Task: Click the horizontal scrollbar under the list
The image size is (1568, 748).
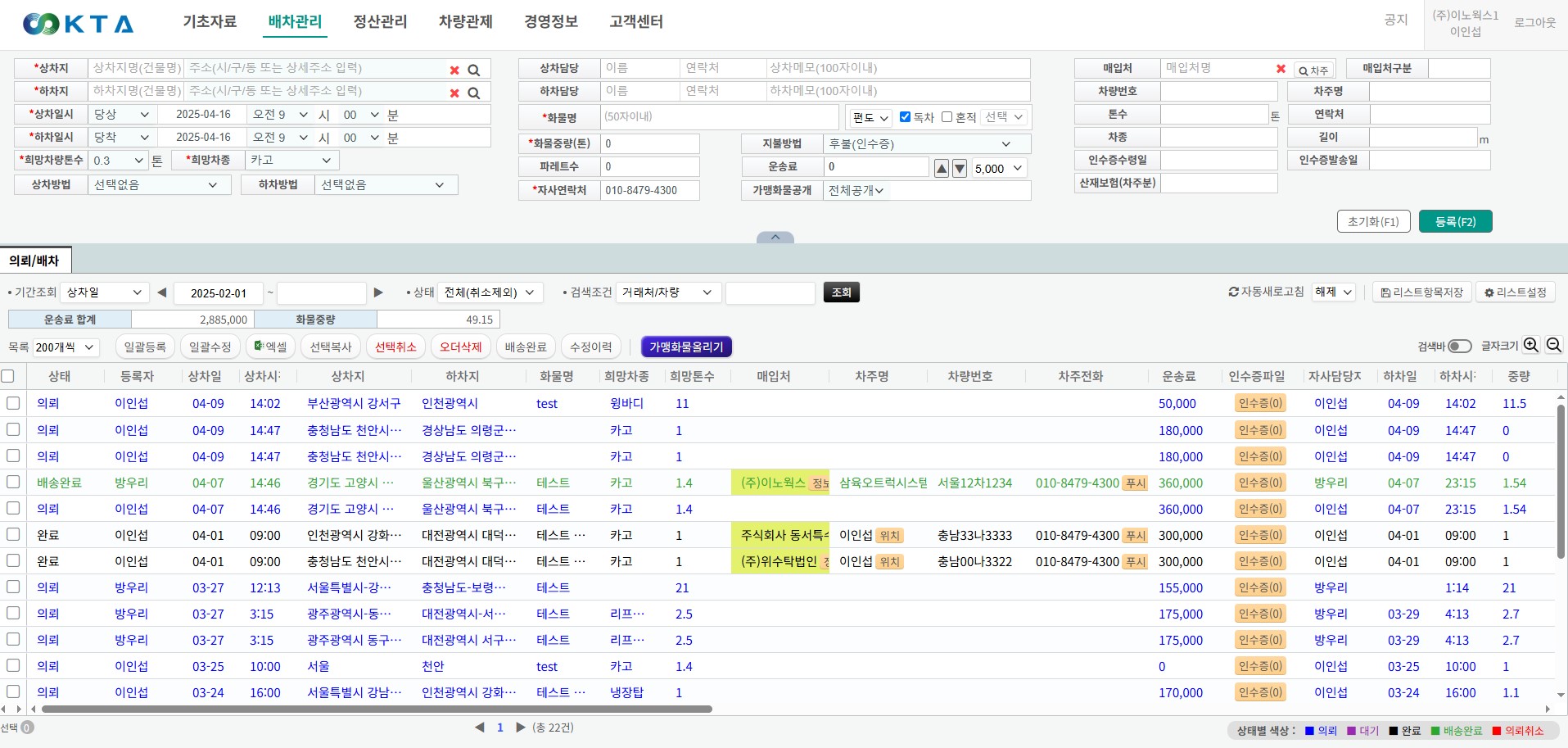Action: pos(377,709)
